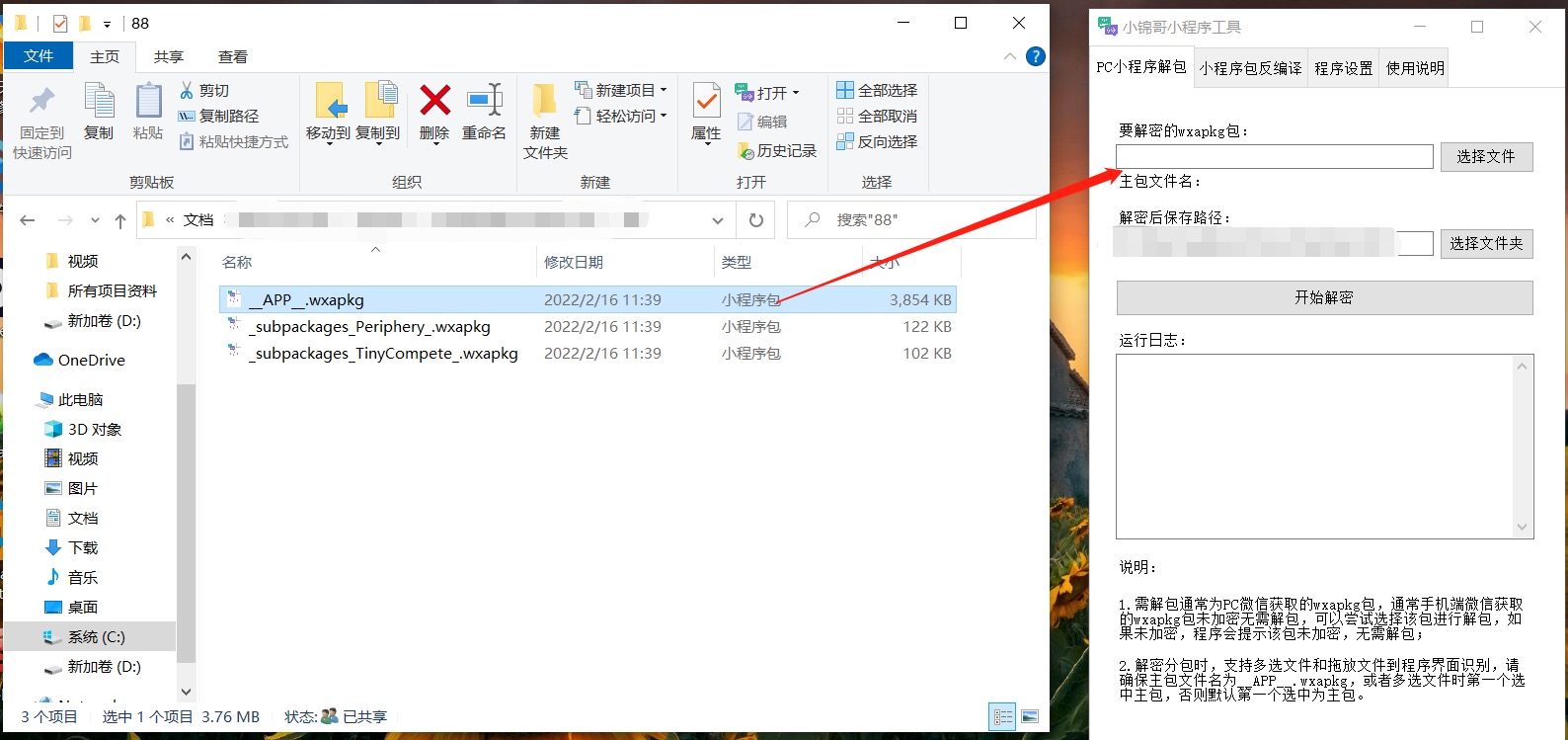Click Select none in ribbon
Screen dimensions: 1568x740
pyautogui.click(x=877, y=116)
